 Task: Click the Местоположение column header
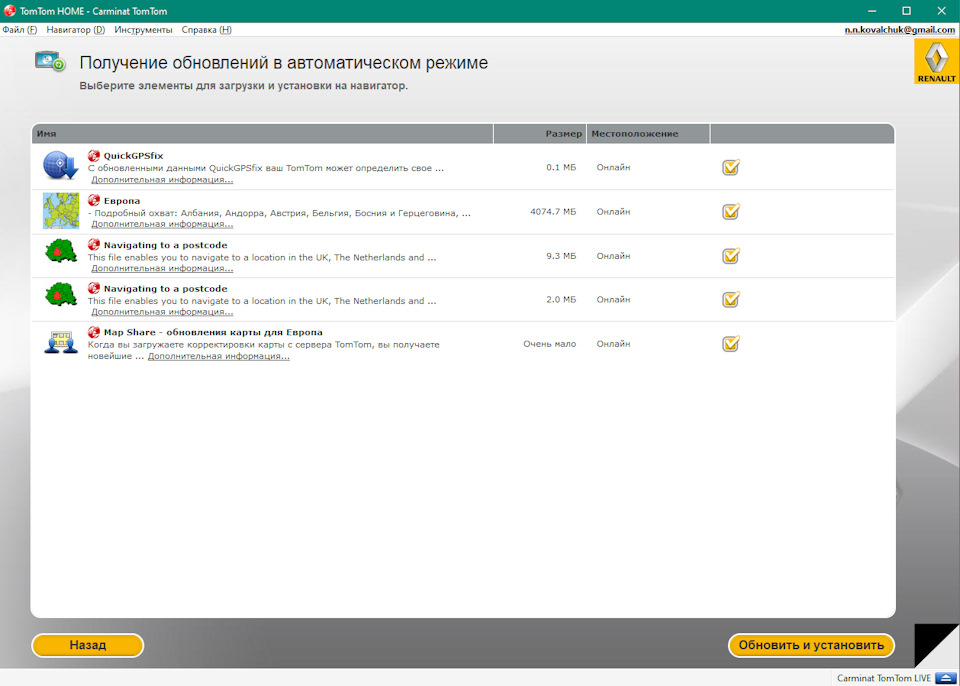tap(648, 134)
